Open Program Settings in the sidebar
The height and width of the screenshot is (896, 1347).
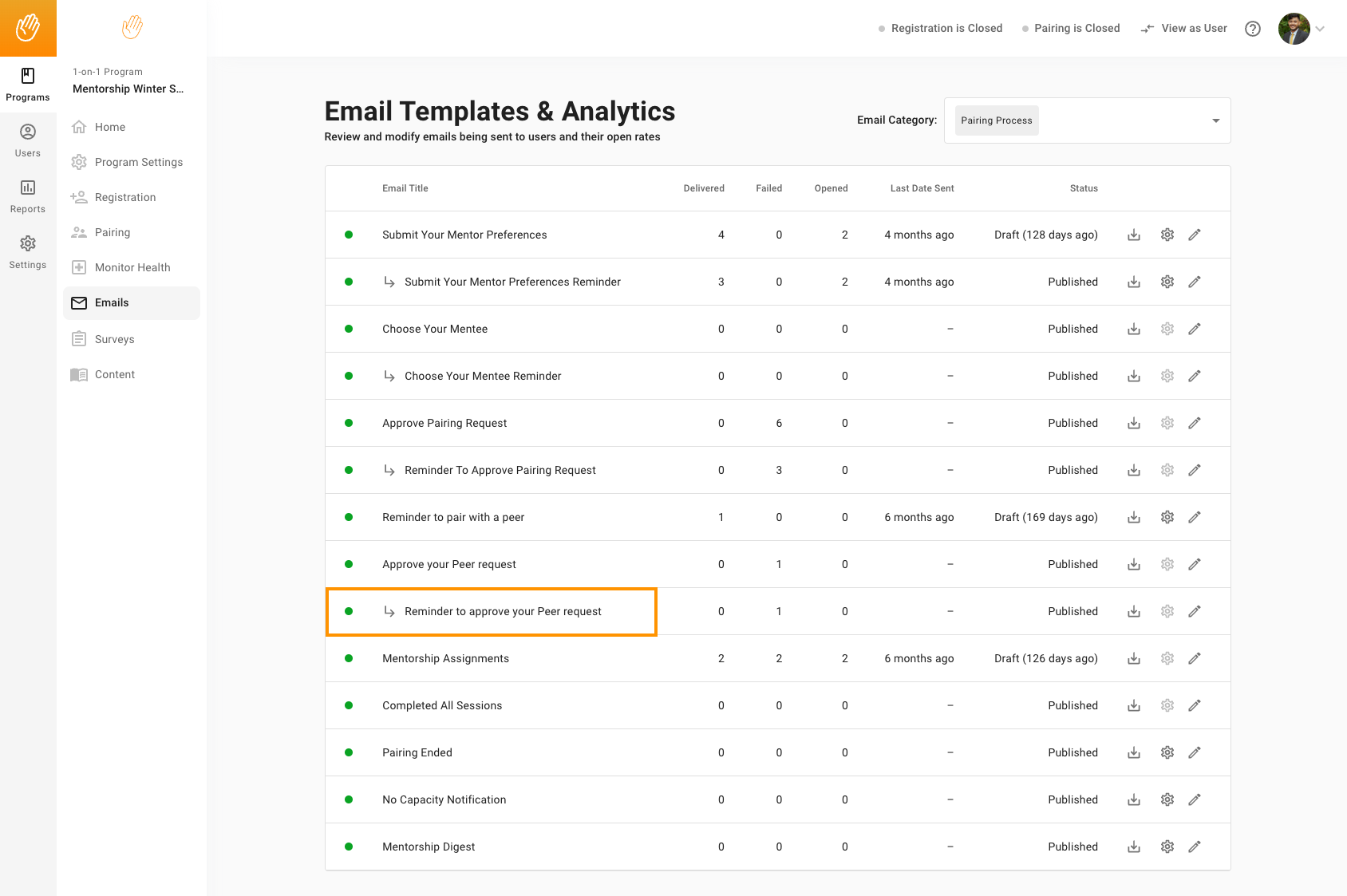(139, 162)
